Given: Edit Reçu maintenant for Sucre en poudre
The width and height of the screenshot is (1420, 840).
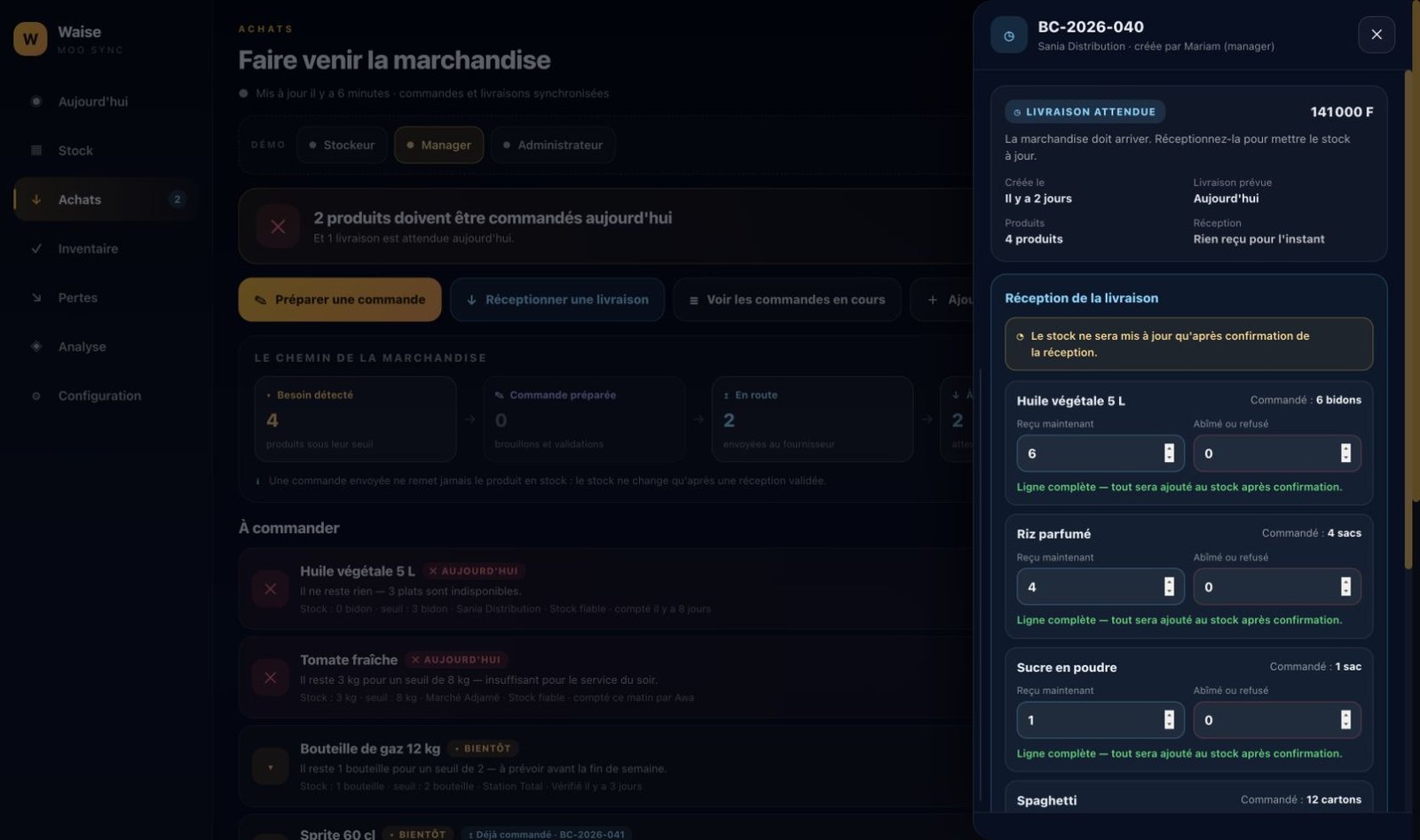Looking at the screenshot, I should tap(1100, 720).
